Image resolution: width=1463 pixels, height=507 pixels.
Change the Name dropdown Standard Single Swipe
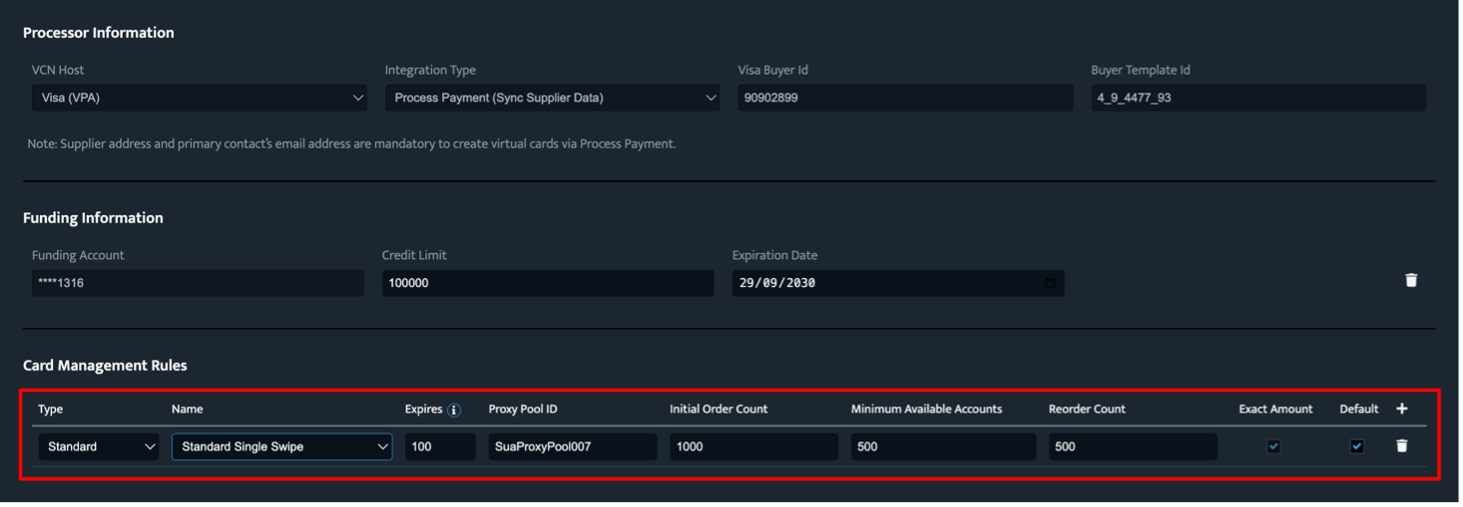(x=282, y=447)
